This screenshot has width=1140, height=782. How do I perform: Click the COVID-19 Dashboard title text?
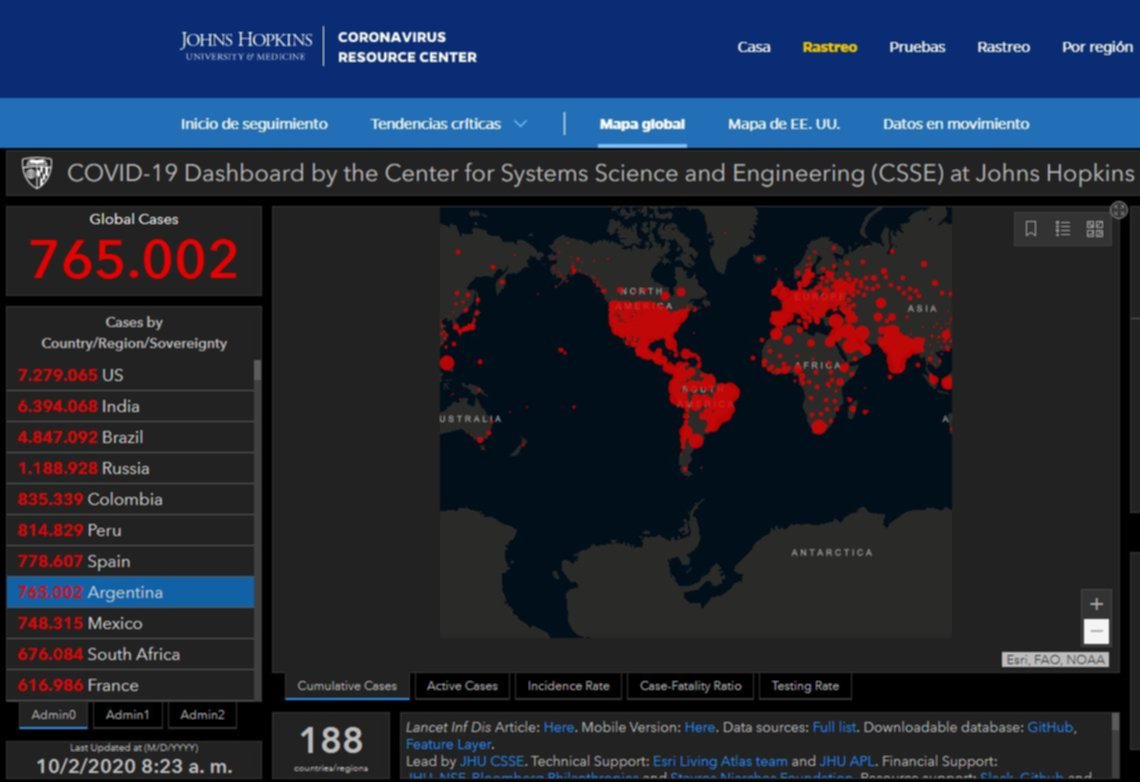coord(601,173)
